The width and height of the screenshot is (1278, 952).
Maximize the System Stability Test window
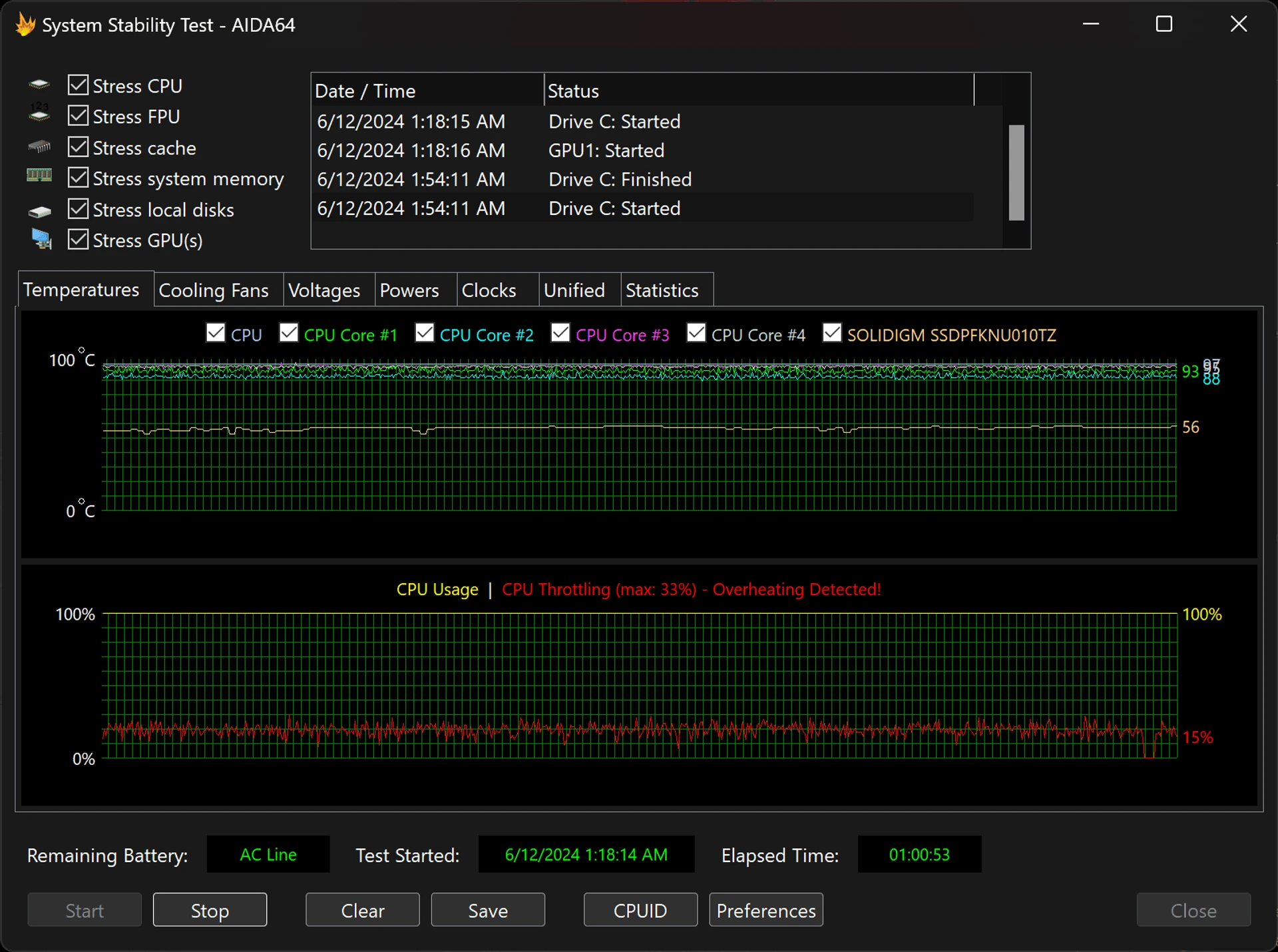(1164, 24)
